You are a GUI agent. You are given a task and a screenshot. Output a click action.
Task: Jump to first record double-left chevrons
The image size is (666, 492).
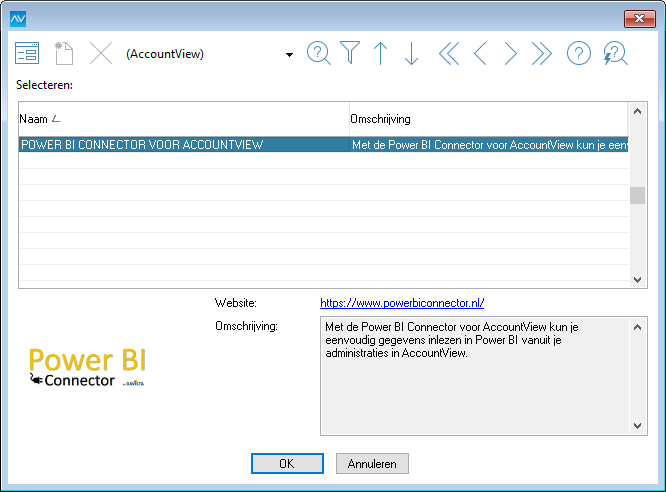[x=449, y=53]
